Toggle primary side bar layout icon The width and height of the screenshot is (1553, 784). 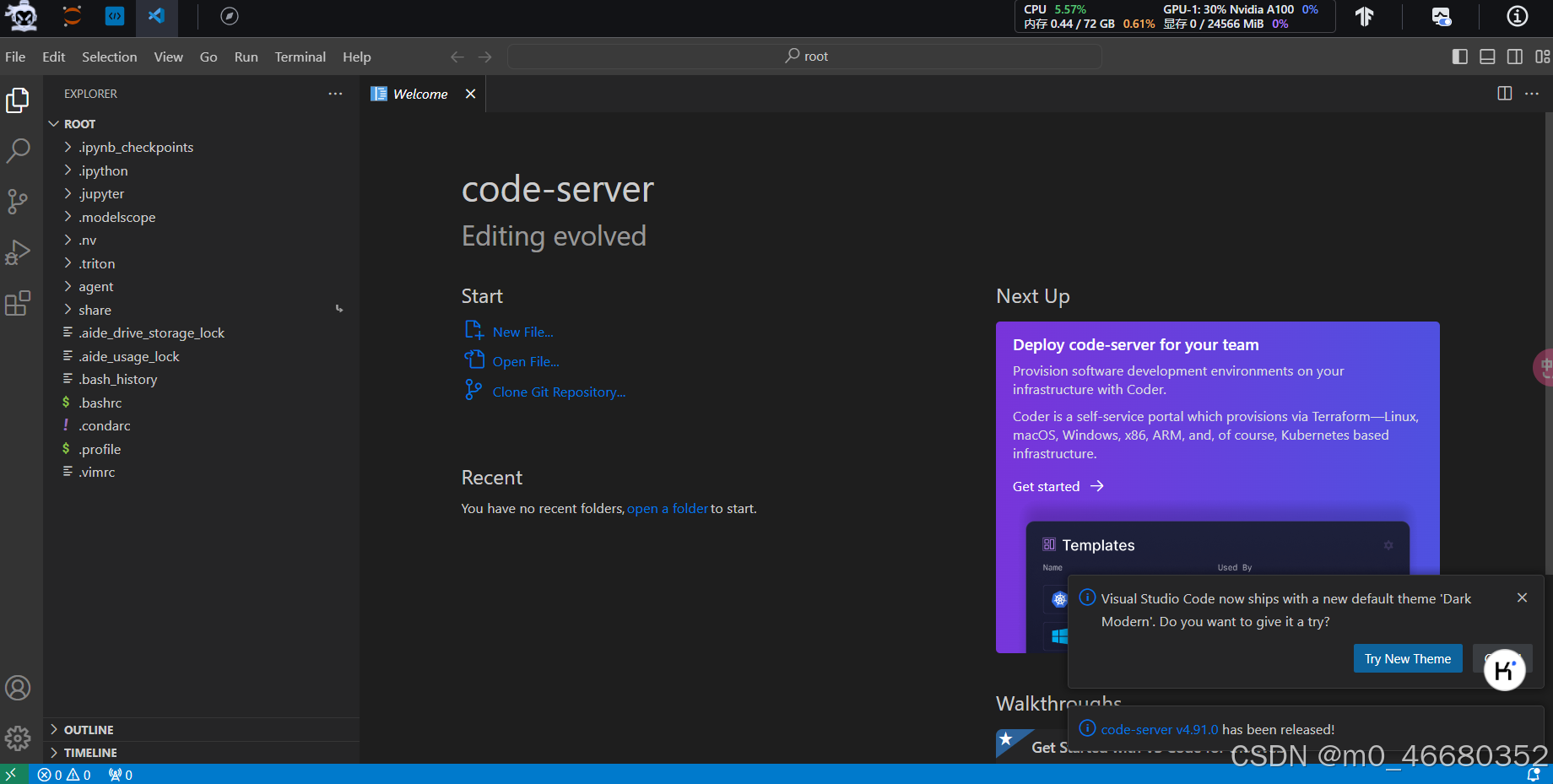tap(1459, 57)
